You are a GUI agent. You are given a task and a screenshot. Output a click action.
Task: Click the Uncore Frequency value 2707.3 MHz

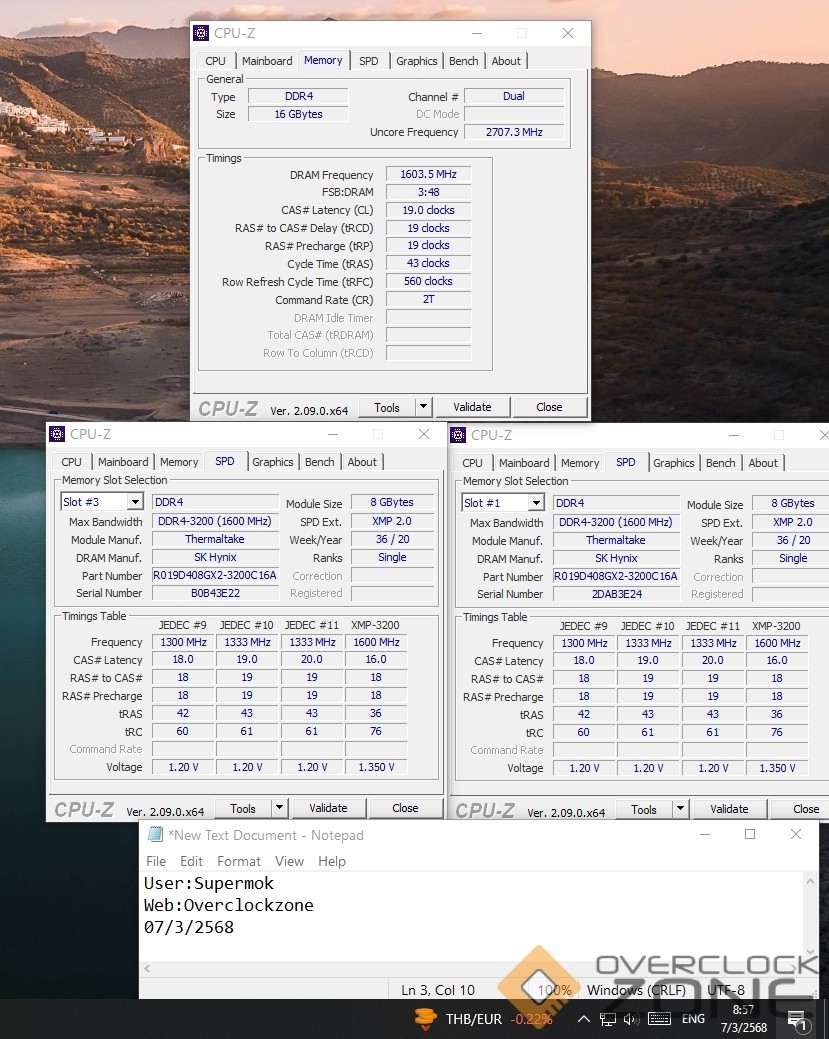[514, 132]
